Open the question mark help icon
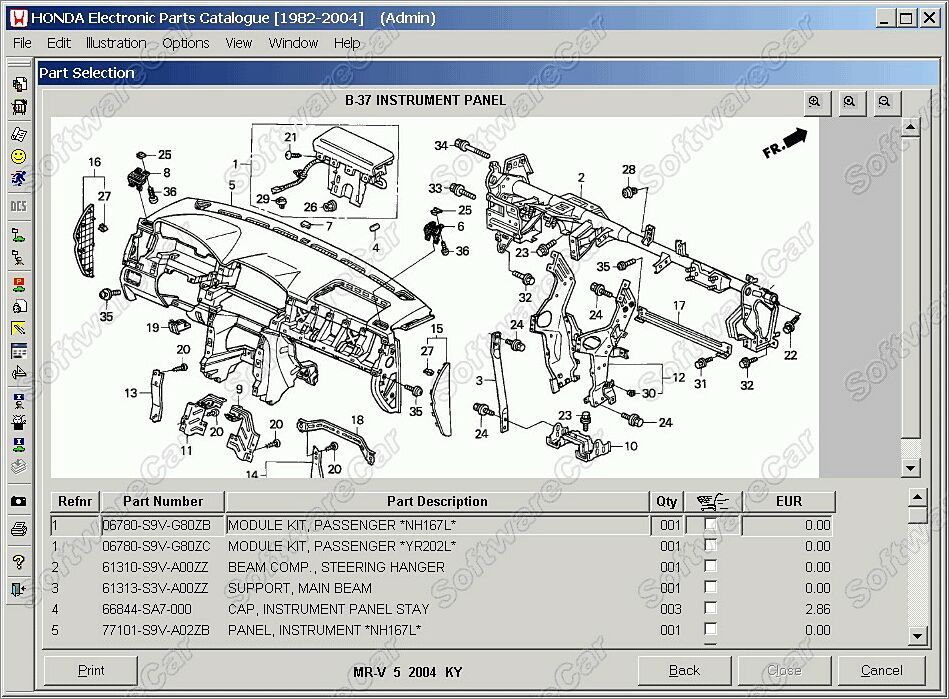 point(19,562)
